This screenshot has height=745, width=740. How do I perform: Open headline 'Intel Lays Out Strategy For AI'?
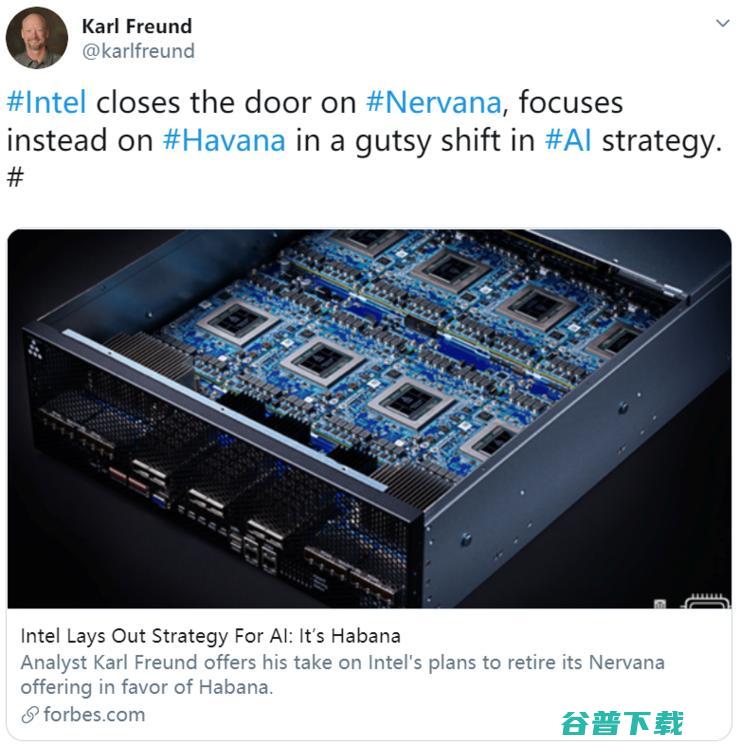211,636
